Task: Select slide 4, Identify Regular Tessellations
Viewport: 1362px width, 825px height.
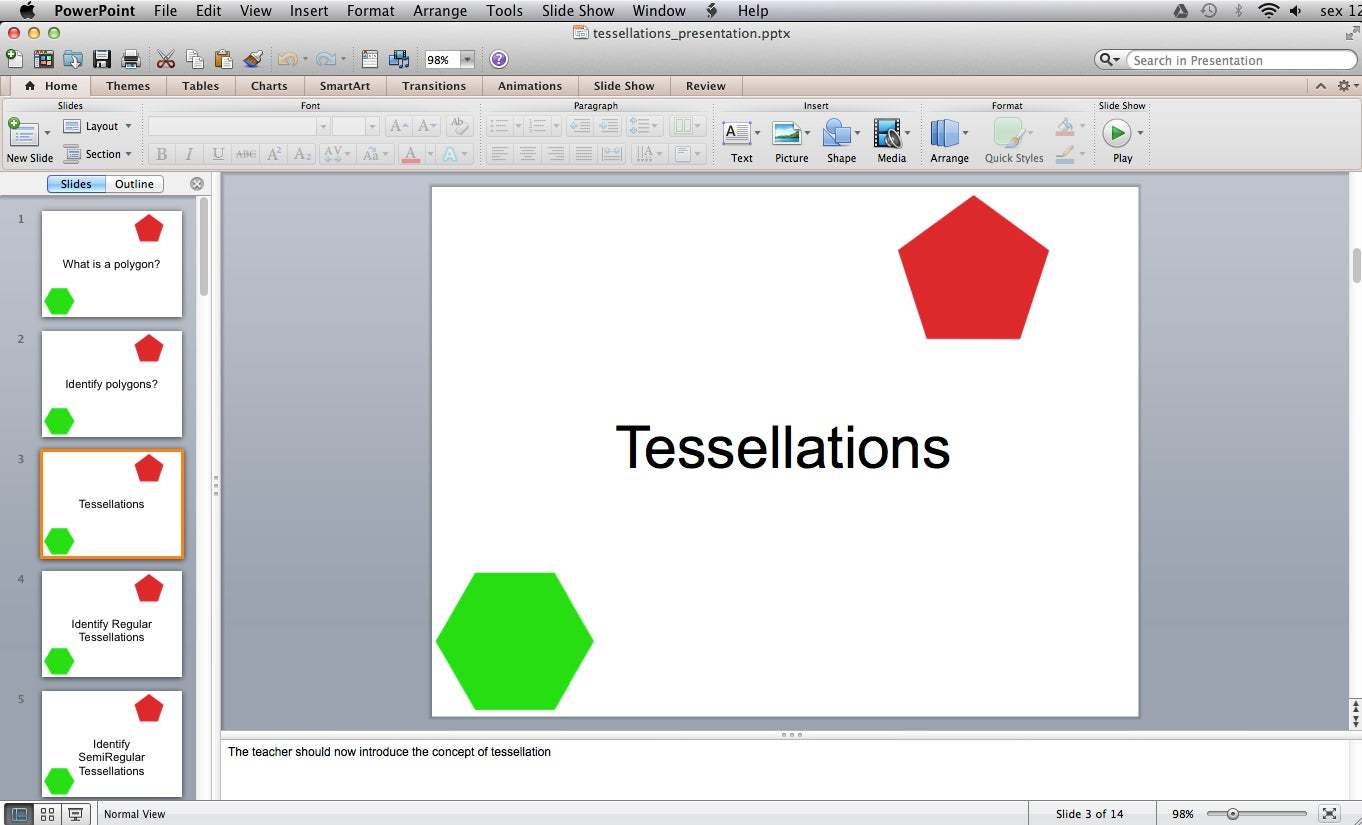Action: click(111, 623)
